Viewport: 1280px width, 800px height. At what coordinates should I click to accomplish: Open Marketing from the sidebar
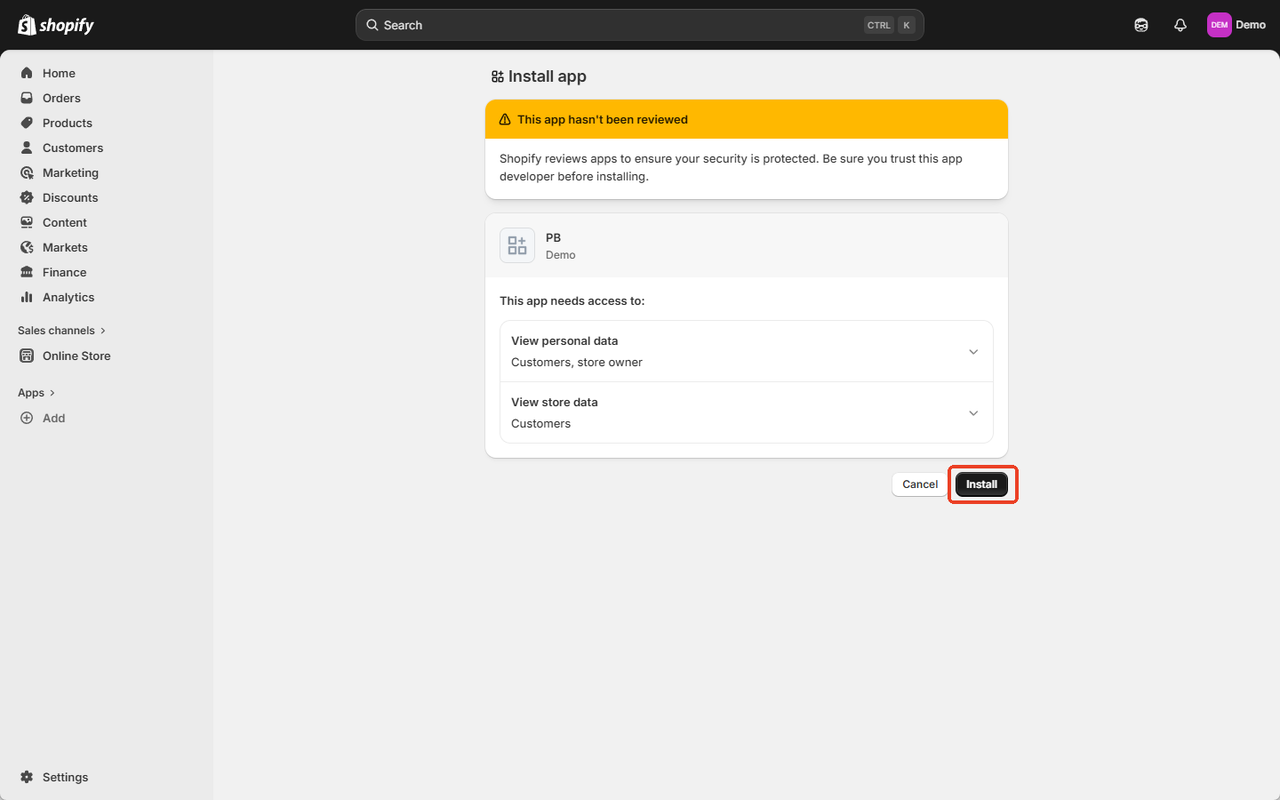tap(70, 173)
